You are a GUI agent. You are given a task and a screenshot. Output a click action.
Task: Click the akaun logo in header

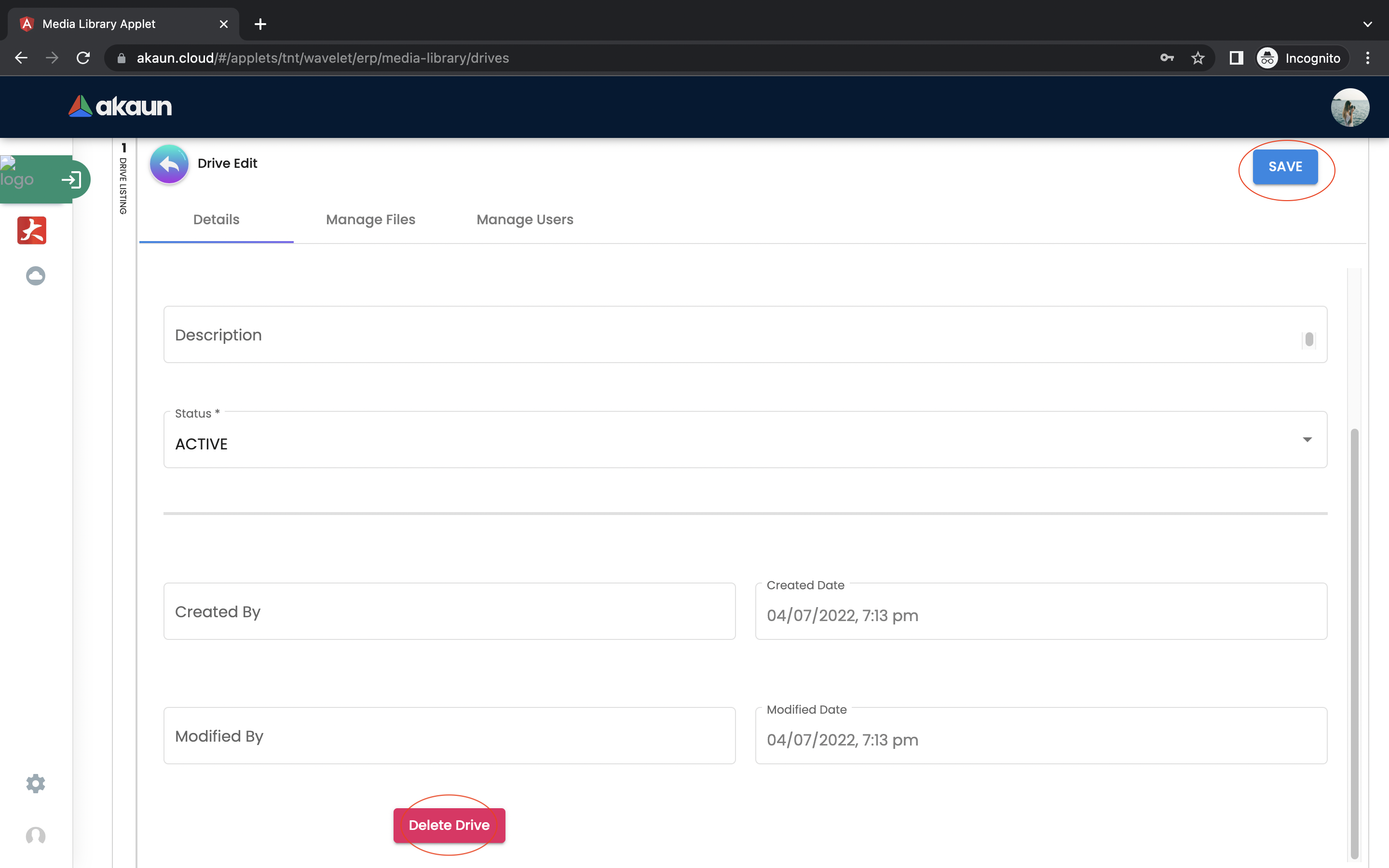[x=120, y=106]
